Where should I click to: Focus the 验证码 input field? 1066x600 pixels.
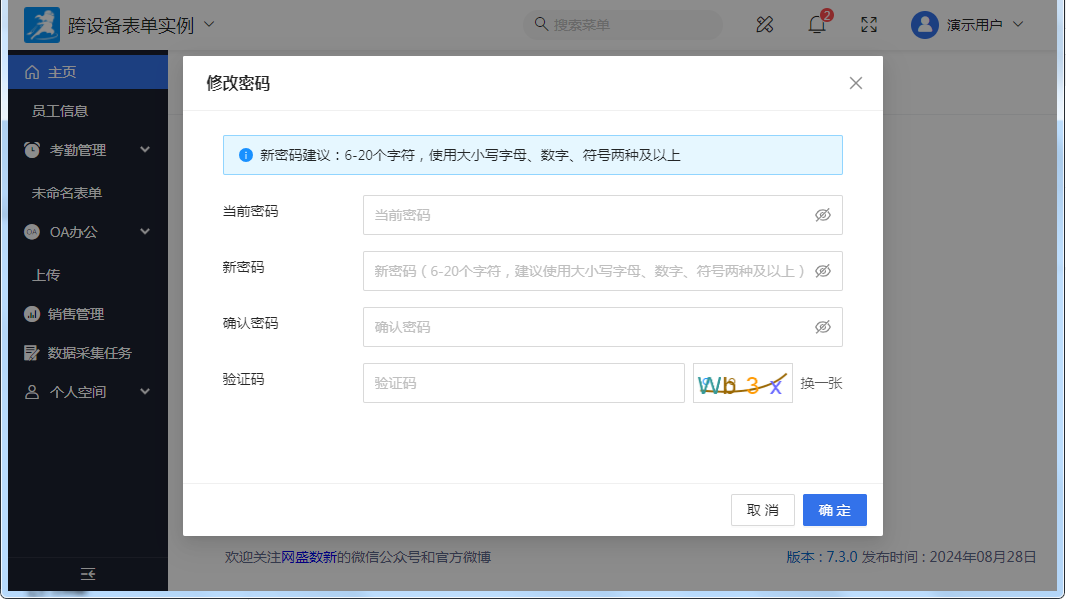tap(523, 383)
